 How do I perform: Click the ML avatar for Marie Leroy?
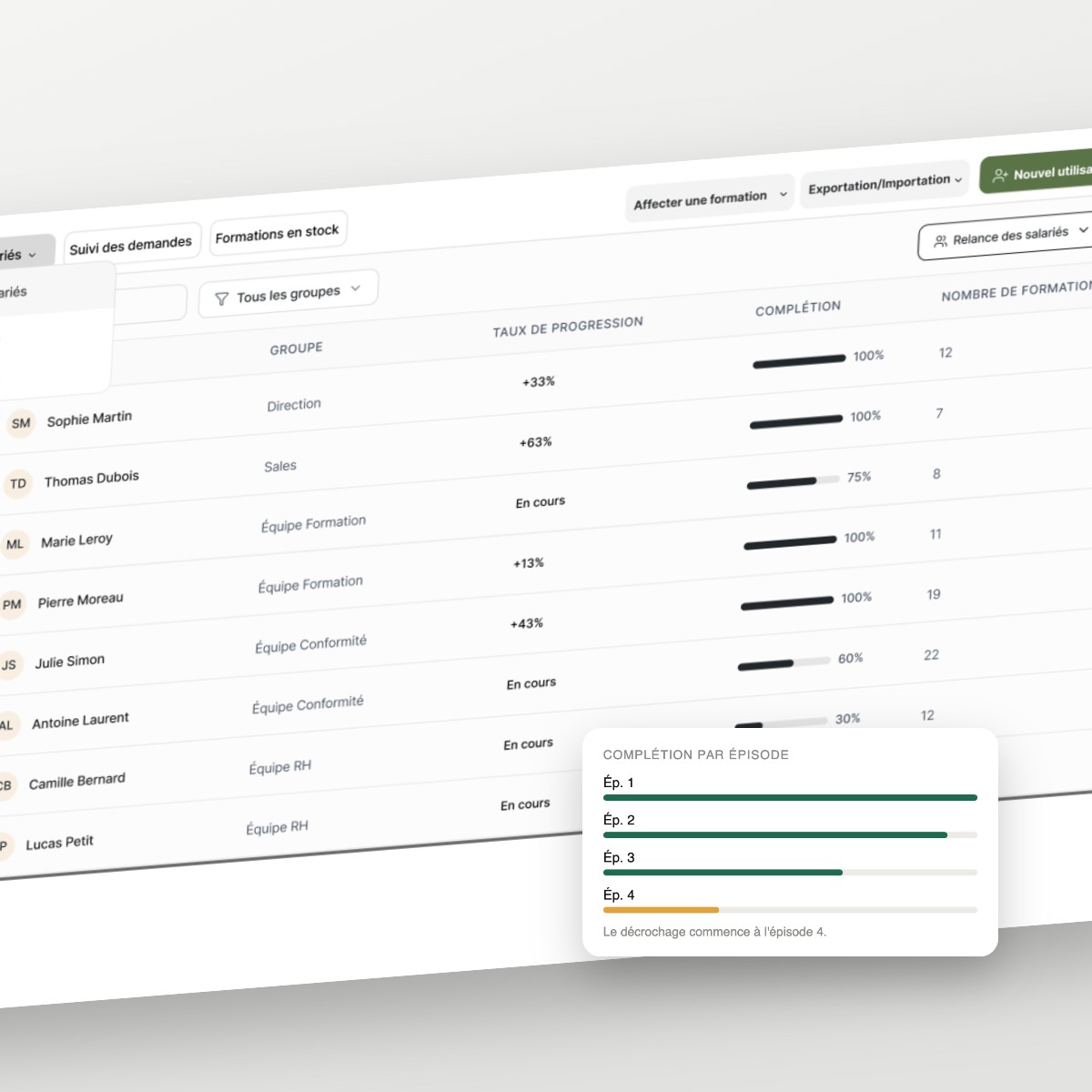(x=15, y=544)
